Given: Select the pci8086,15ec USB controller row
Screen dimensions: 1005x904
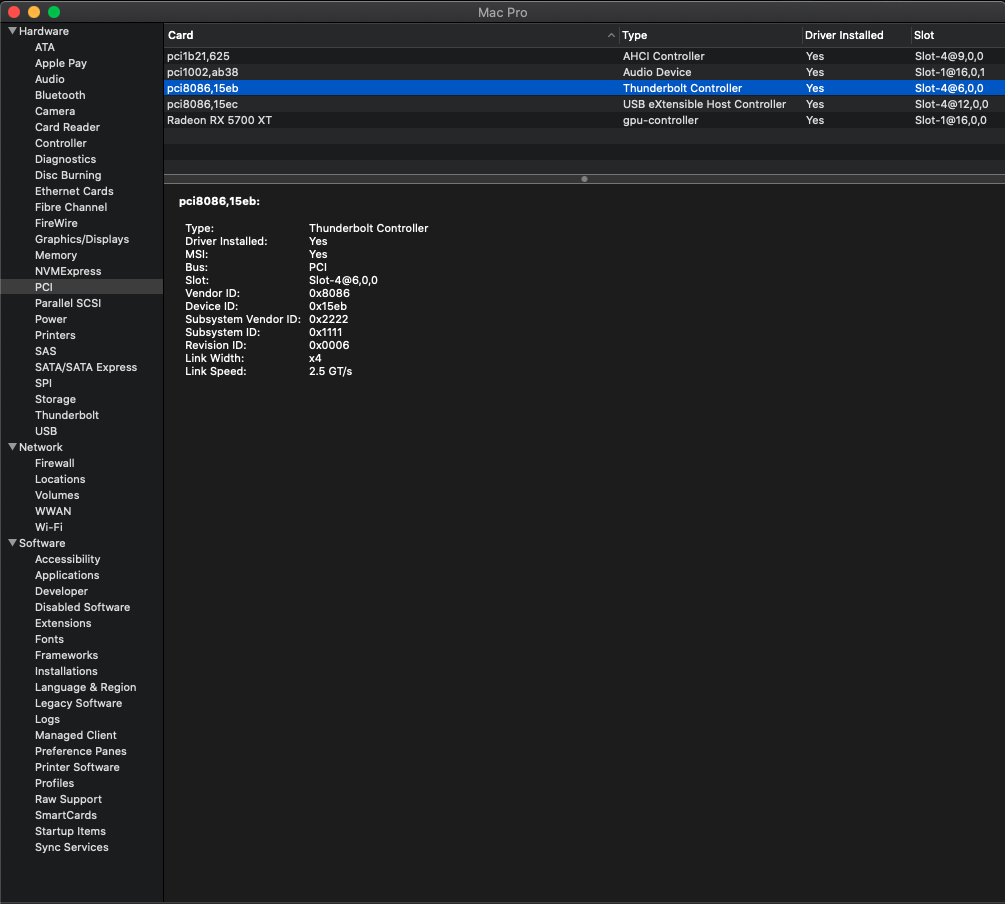Looking at the screenshot, I should pos(585,104).
